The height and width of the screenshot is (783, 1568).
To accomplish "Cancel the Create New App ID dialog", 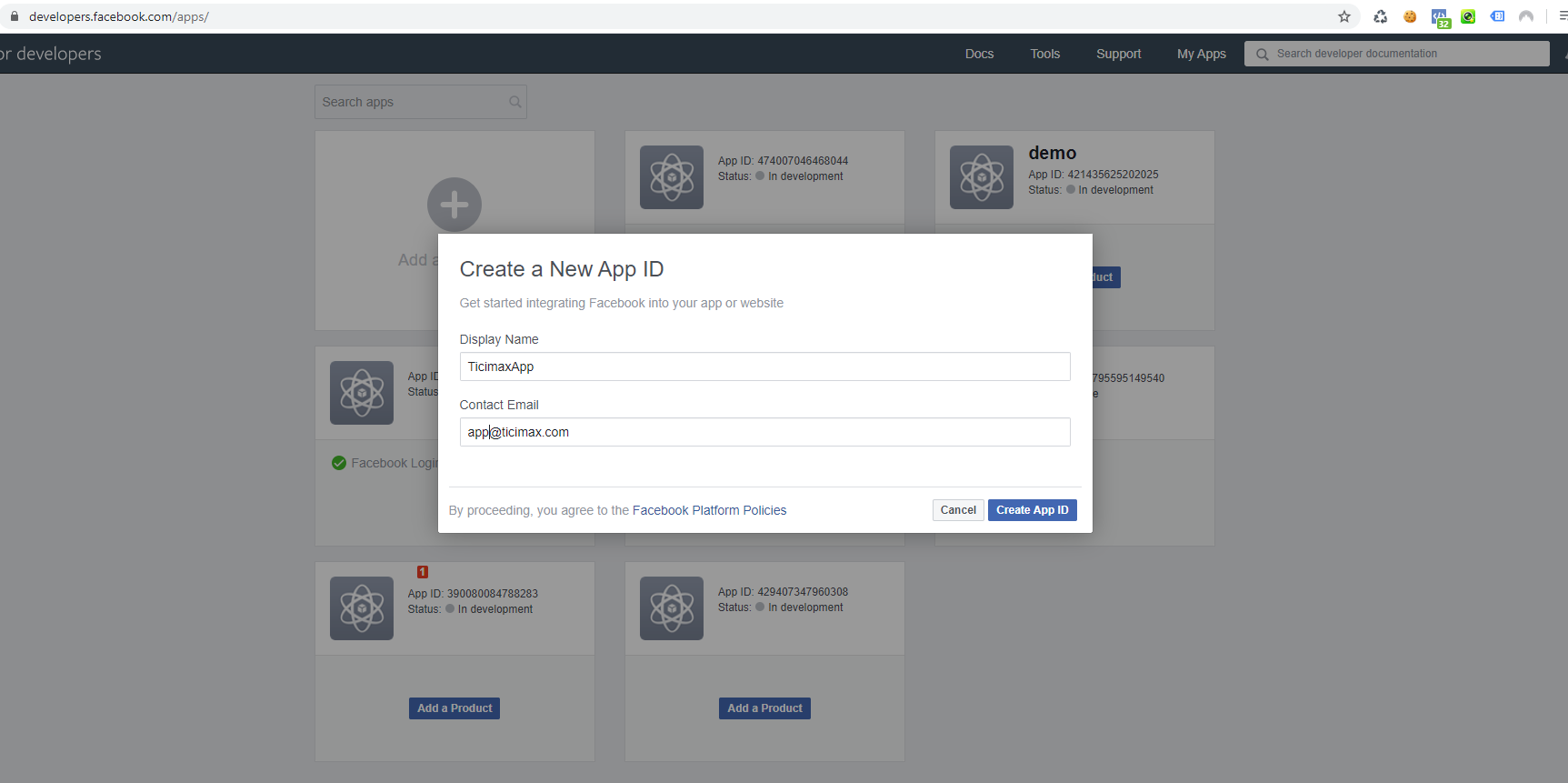I will 958,510.
